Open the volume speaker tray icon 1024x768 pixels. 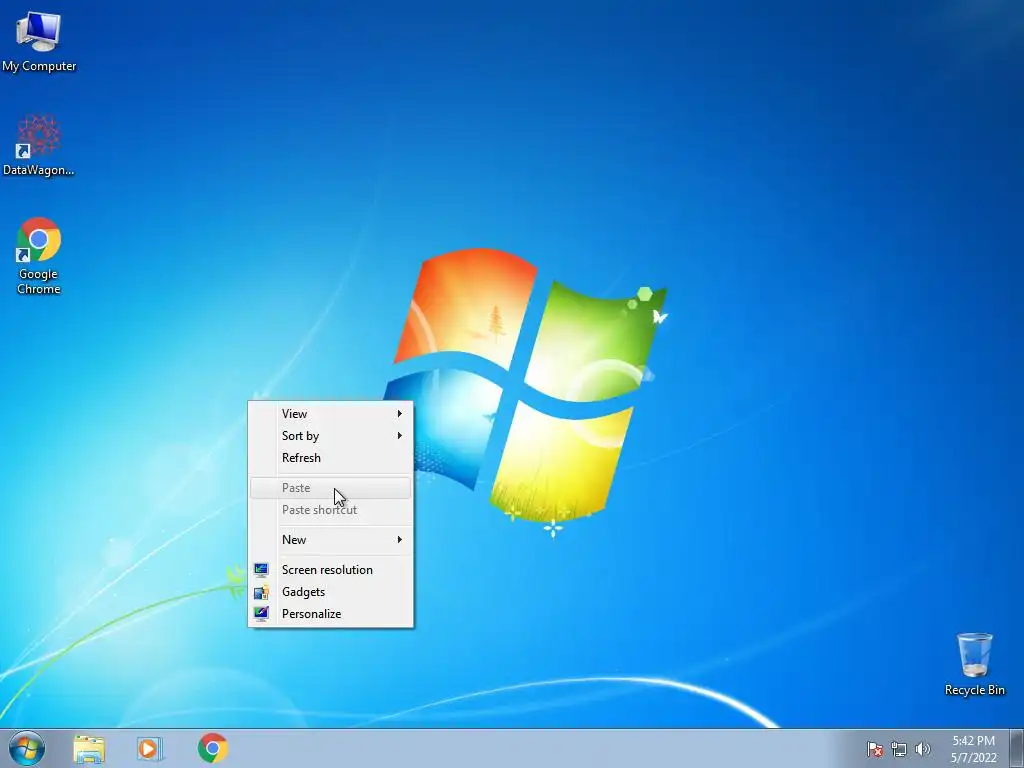(x=922, y=749)
